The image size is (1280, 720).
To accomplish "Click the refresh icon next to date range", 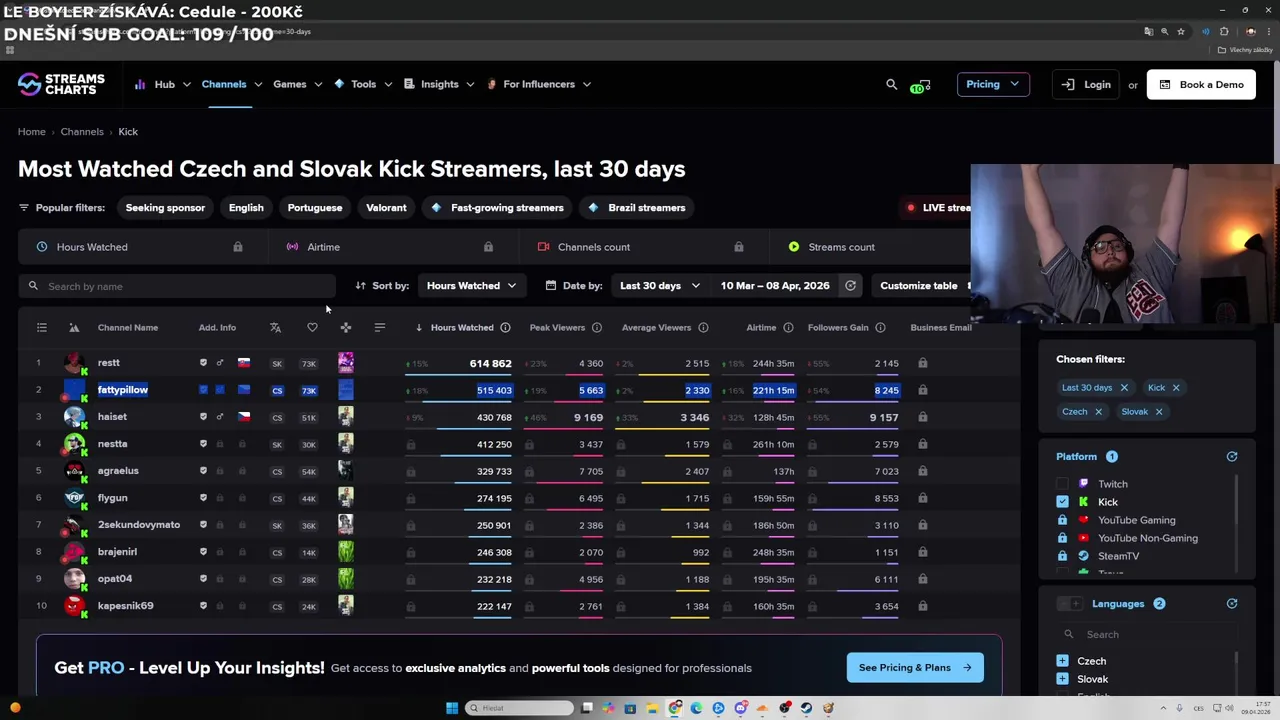I will 850,286.
